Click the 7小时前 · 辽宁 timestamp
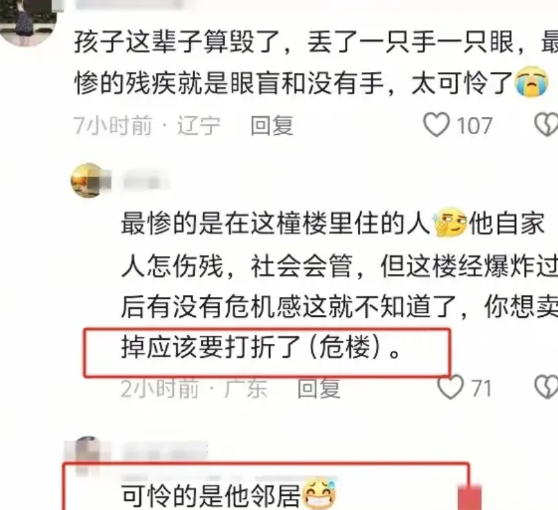 [x=147, y=125]
